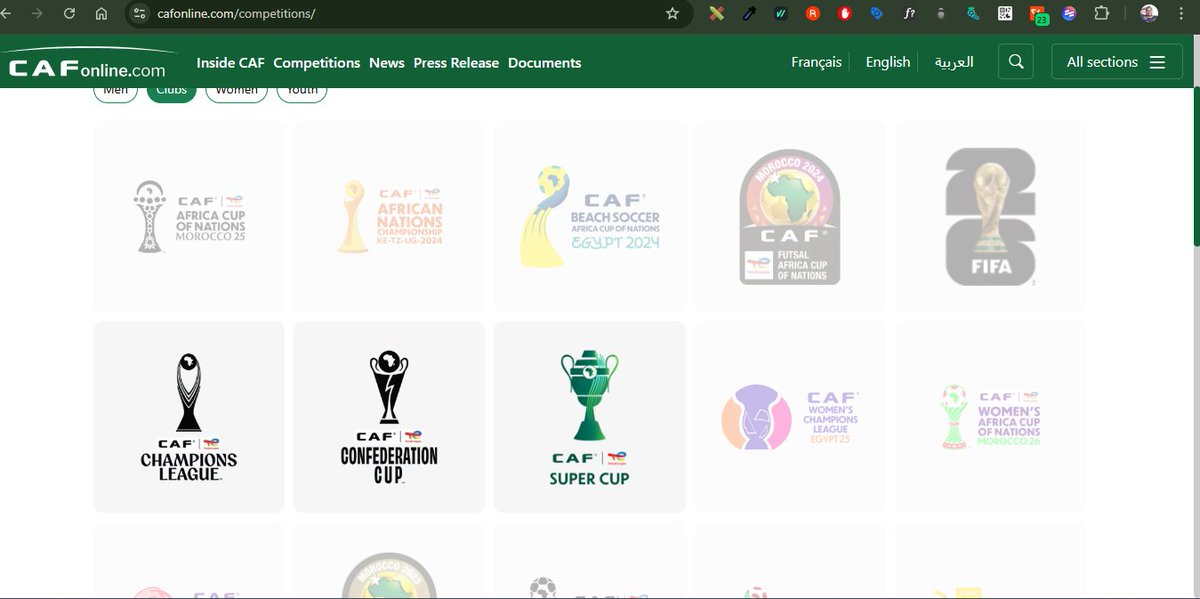This screenshot has height=599, width=1200.
Task: Select the Clubs filter pill
Action: [x=172, y=92]
